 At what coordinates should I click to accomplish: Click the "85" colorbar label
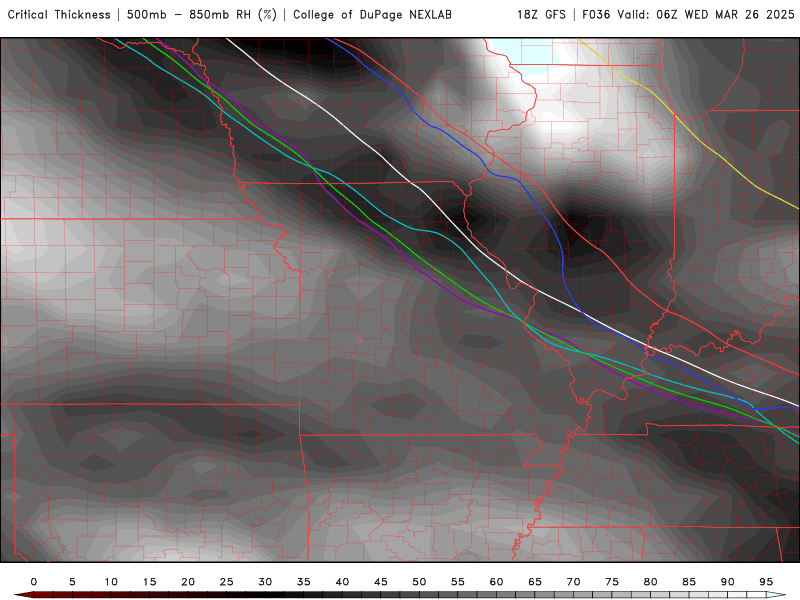pos(689,582)
